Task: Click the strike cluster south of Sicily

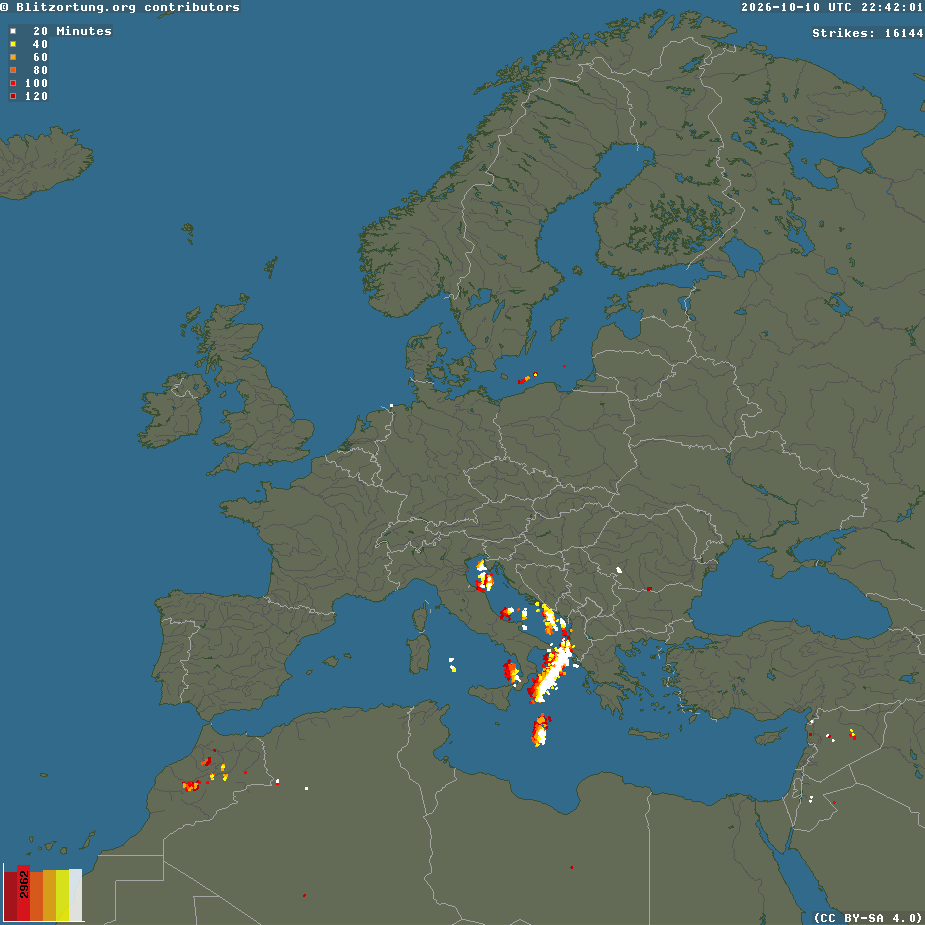Action: (x=540, y=730)
